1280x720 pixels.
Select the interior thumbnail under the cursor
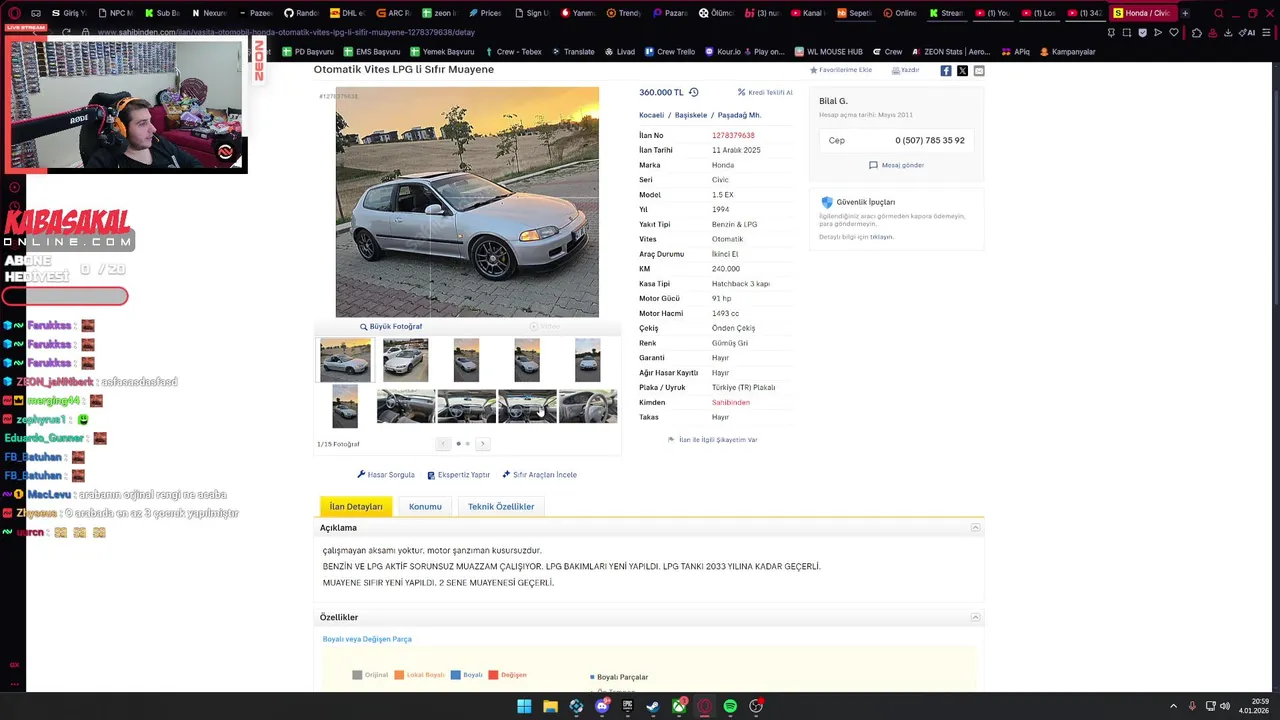tap(527, 406)
